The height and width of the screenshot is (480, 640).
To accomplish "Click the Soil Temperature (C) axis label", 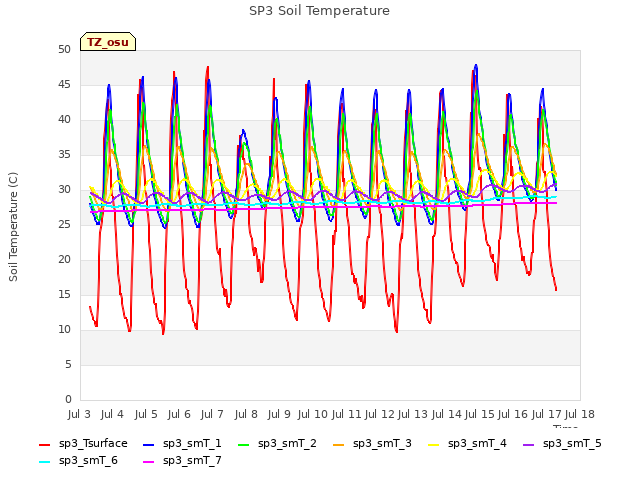I will pyautogui.click(x=13, y=227).
